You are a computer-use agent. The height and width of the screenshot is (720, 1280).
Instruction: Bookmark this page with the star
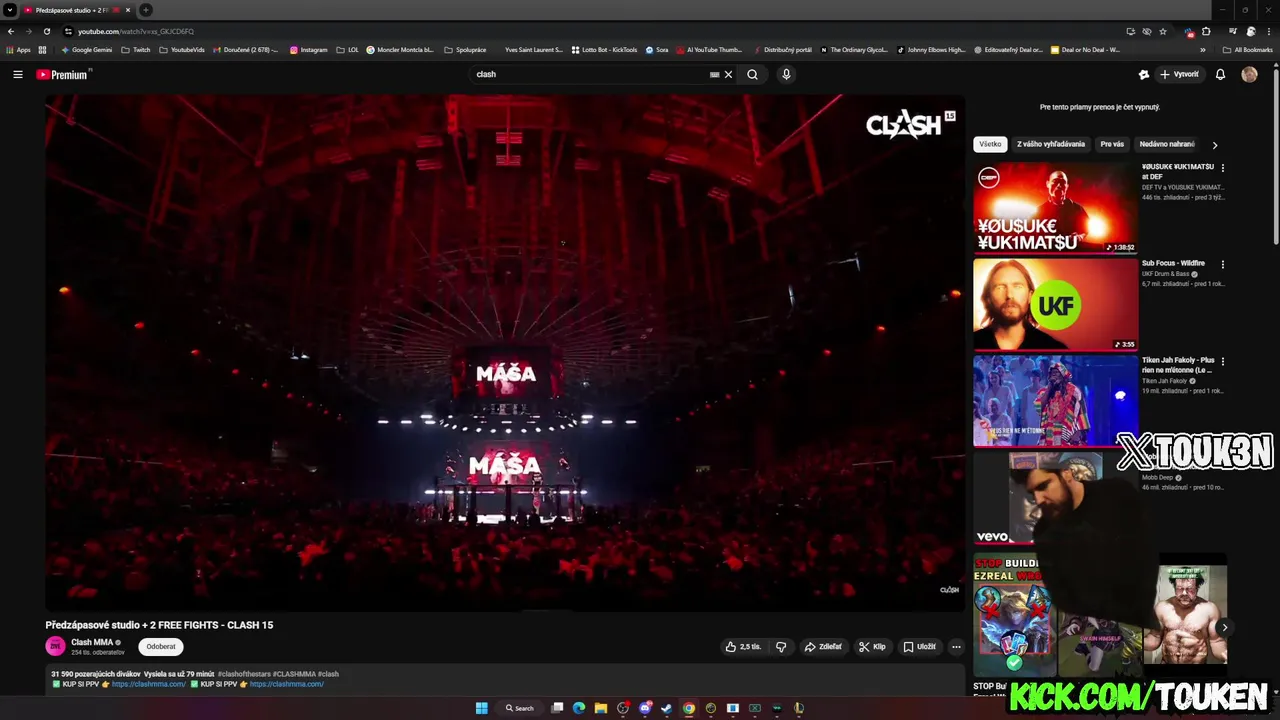tap(1163, 31)
